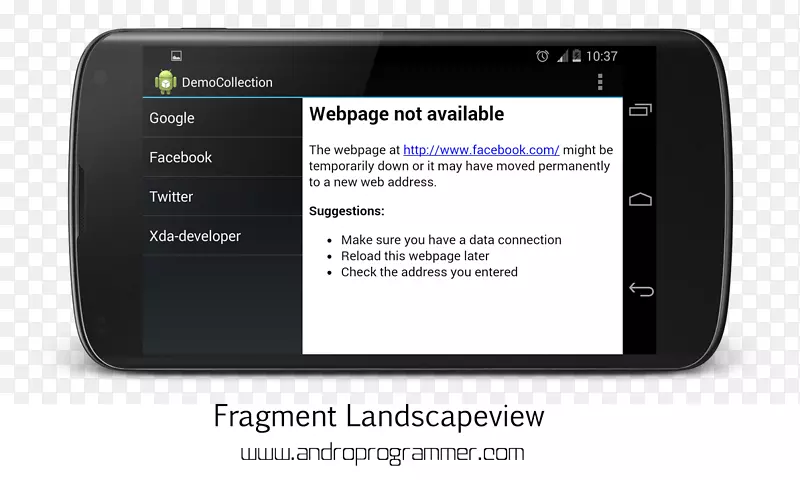Image resolution: width=800 pixels, height=480 pixels.
Task: Tap the recent apps navigation button
Action: pos(640,110)
